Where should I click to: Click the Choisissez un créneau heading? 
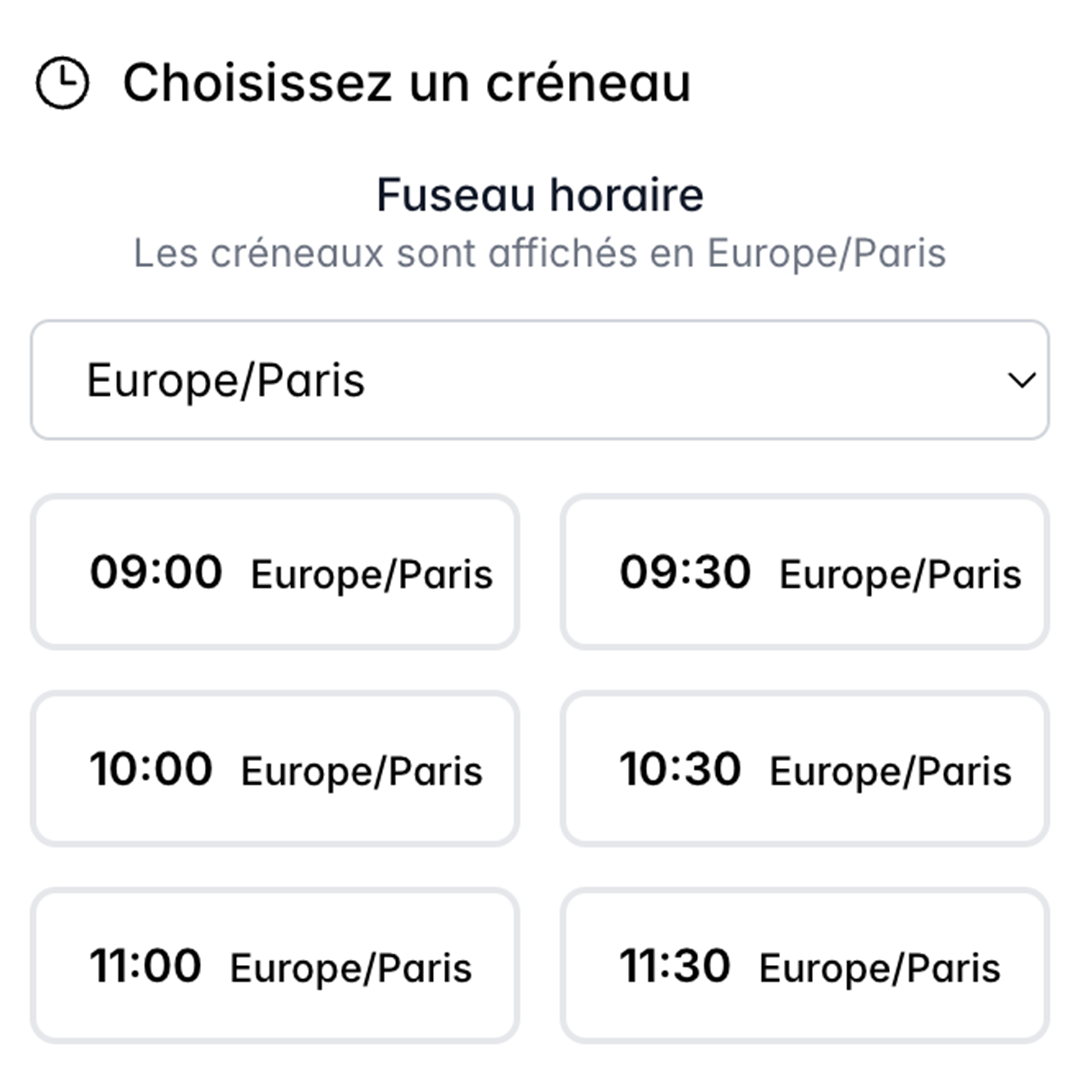pyautogui.click(x=408, y=83)
